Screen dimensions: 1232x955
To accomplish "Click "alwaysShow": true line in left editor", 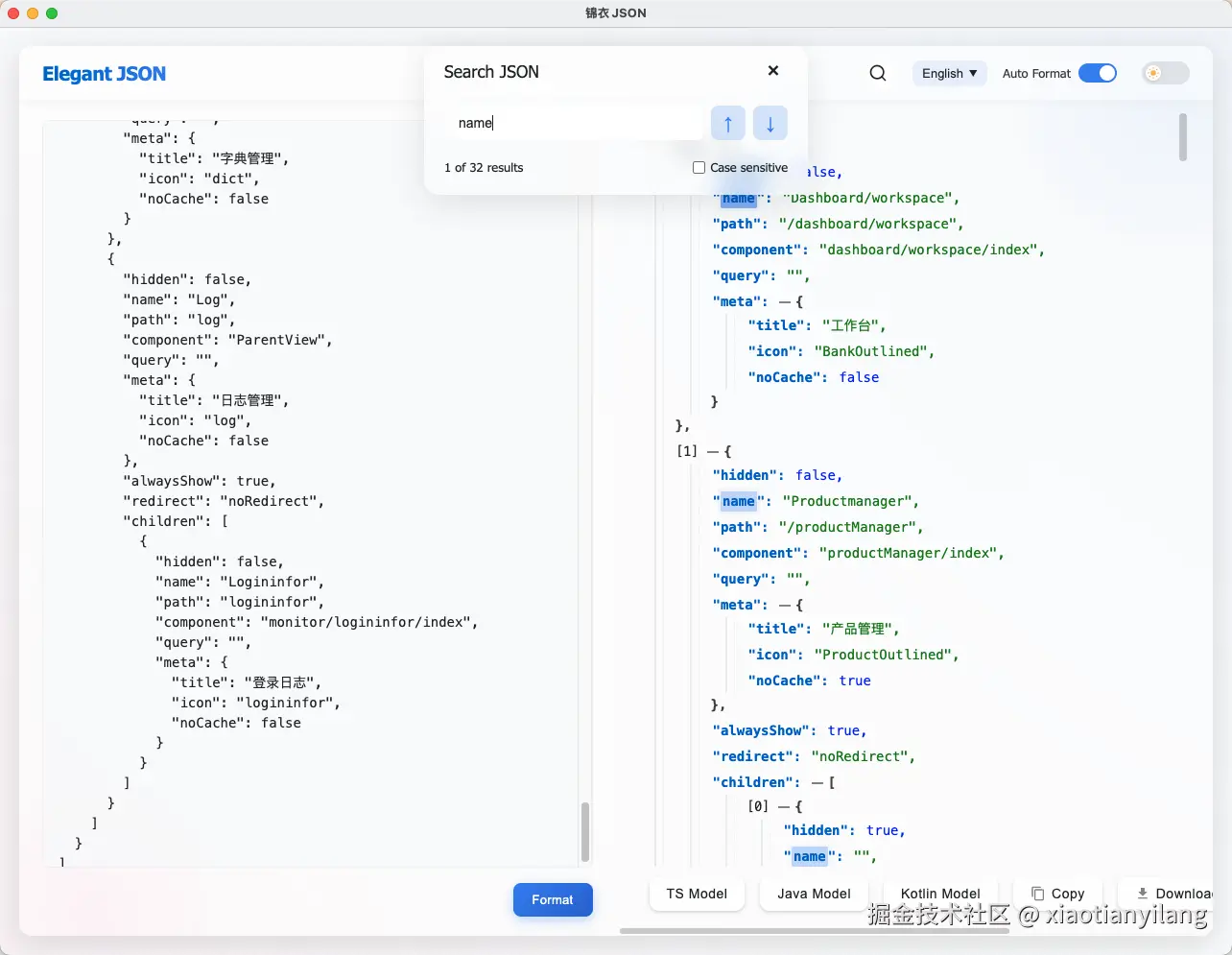I will point(200,481).
